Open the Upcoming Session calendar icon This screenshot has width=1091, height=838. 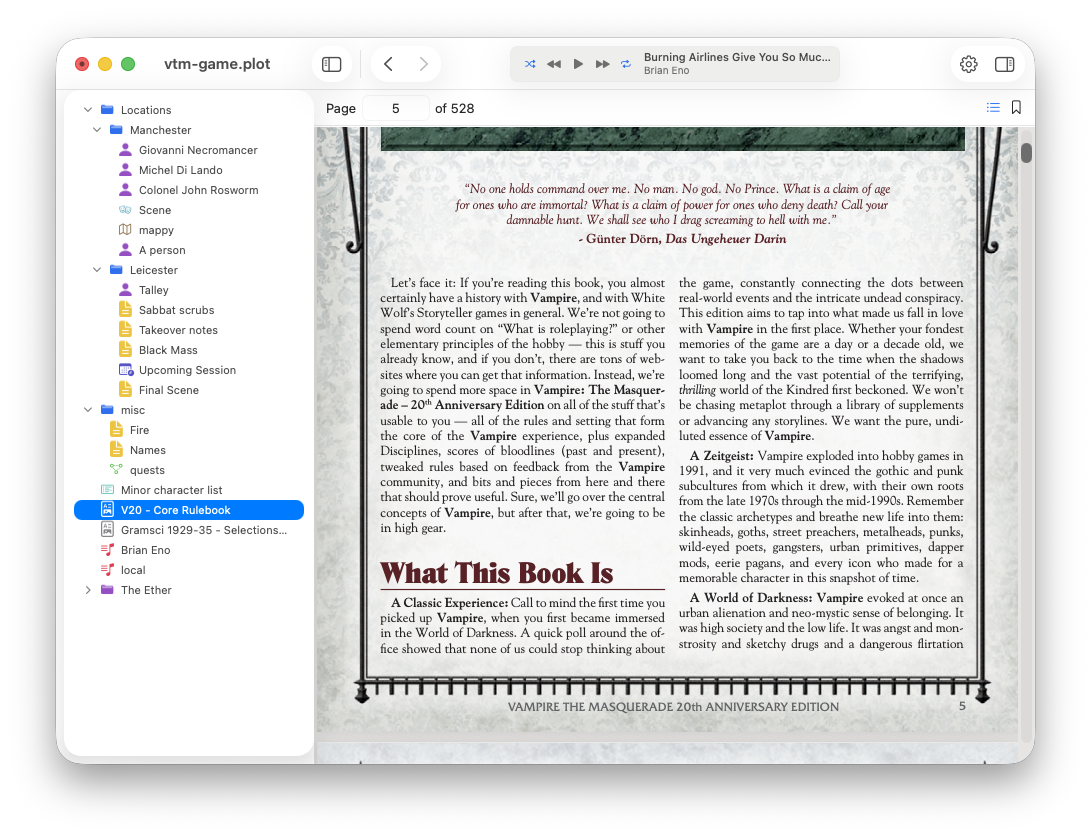click(x=126, y=370)
